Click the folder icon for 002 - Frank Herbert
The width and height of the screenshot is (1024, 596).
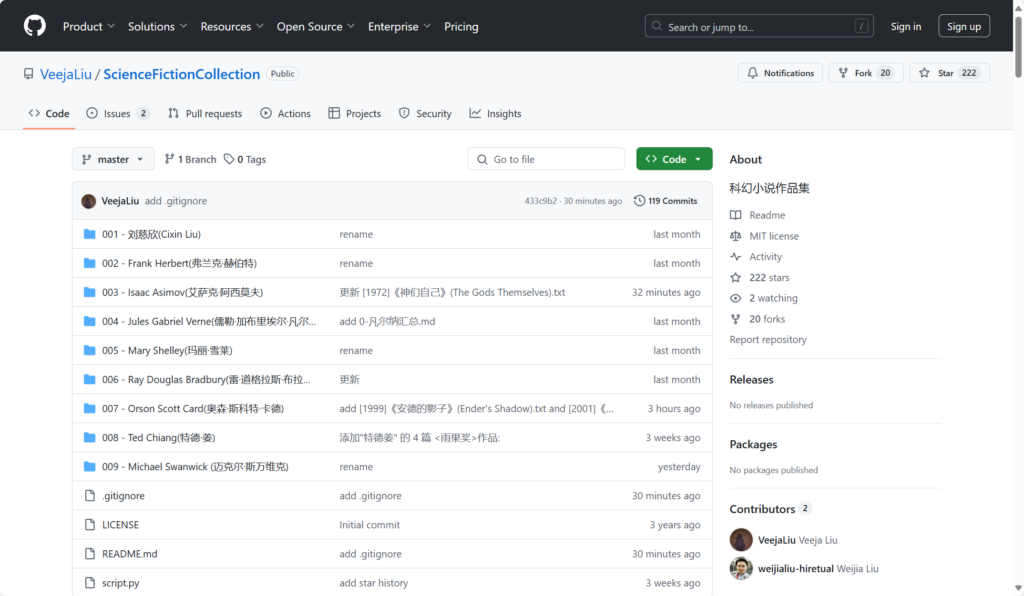[89, 263]
